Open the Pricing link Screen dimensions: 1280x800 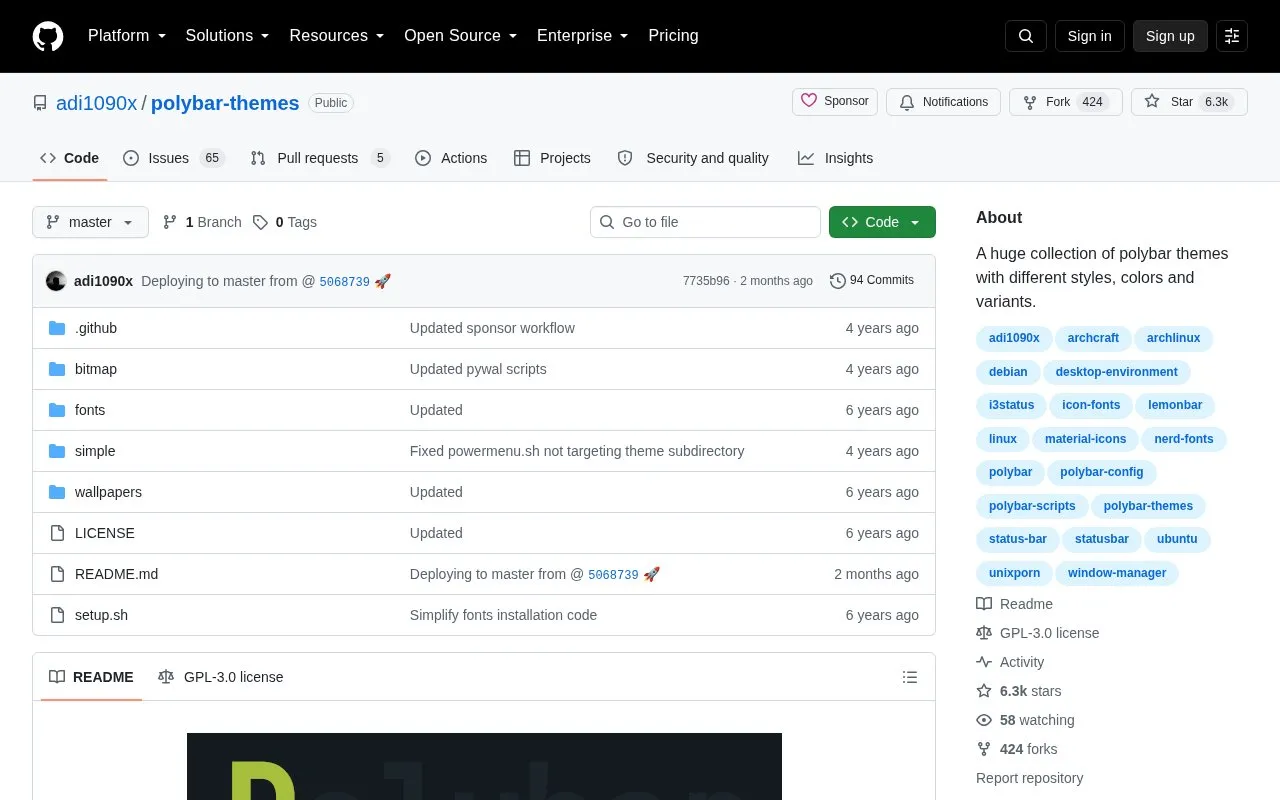pos(673,36)
